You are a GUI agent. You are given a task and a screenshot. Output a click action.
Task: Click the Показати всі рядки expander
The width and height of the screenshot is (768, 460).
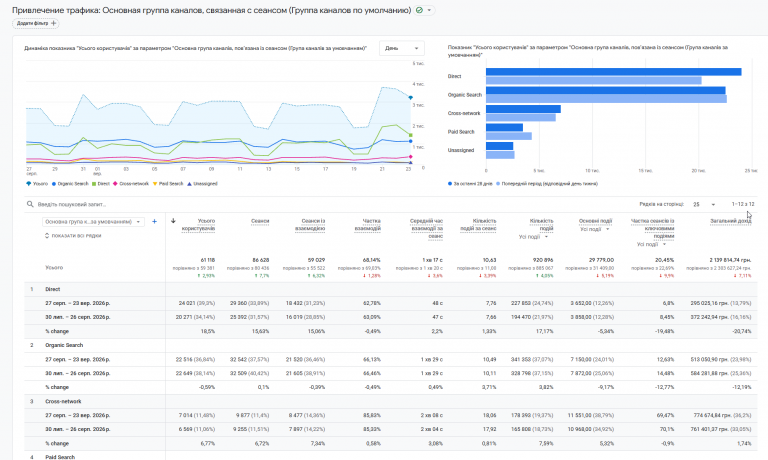73,236
